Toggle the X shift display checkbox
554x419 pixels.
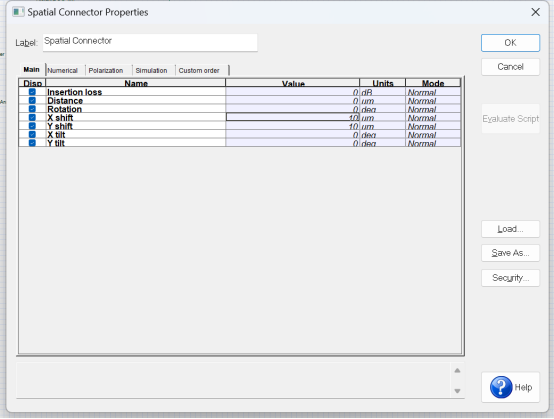[32, 117]
